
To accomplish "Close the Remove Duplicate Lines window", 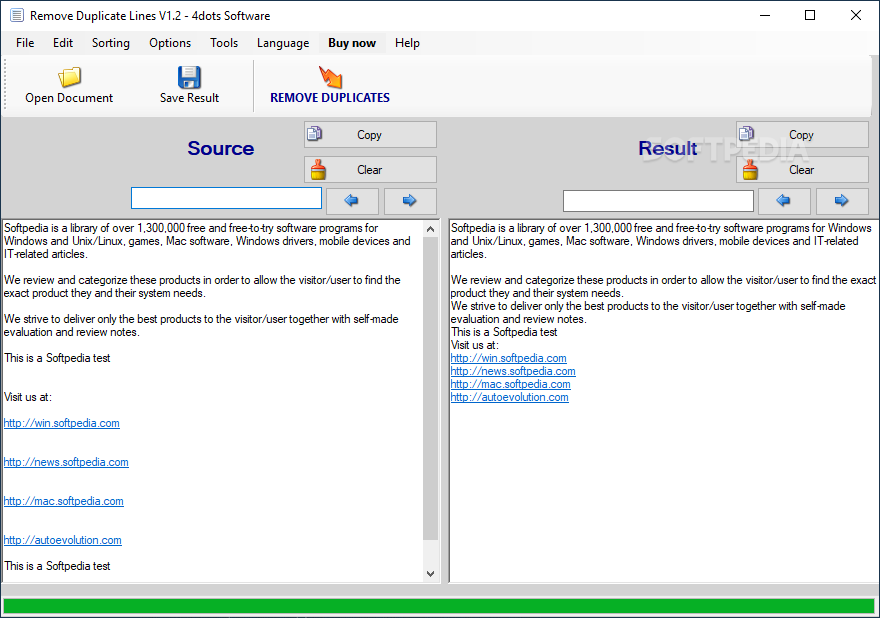I will (x=856, y=16).
